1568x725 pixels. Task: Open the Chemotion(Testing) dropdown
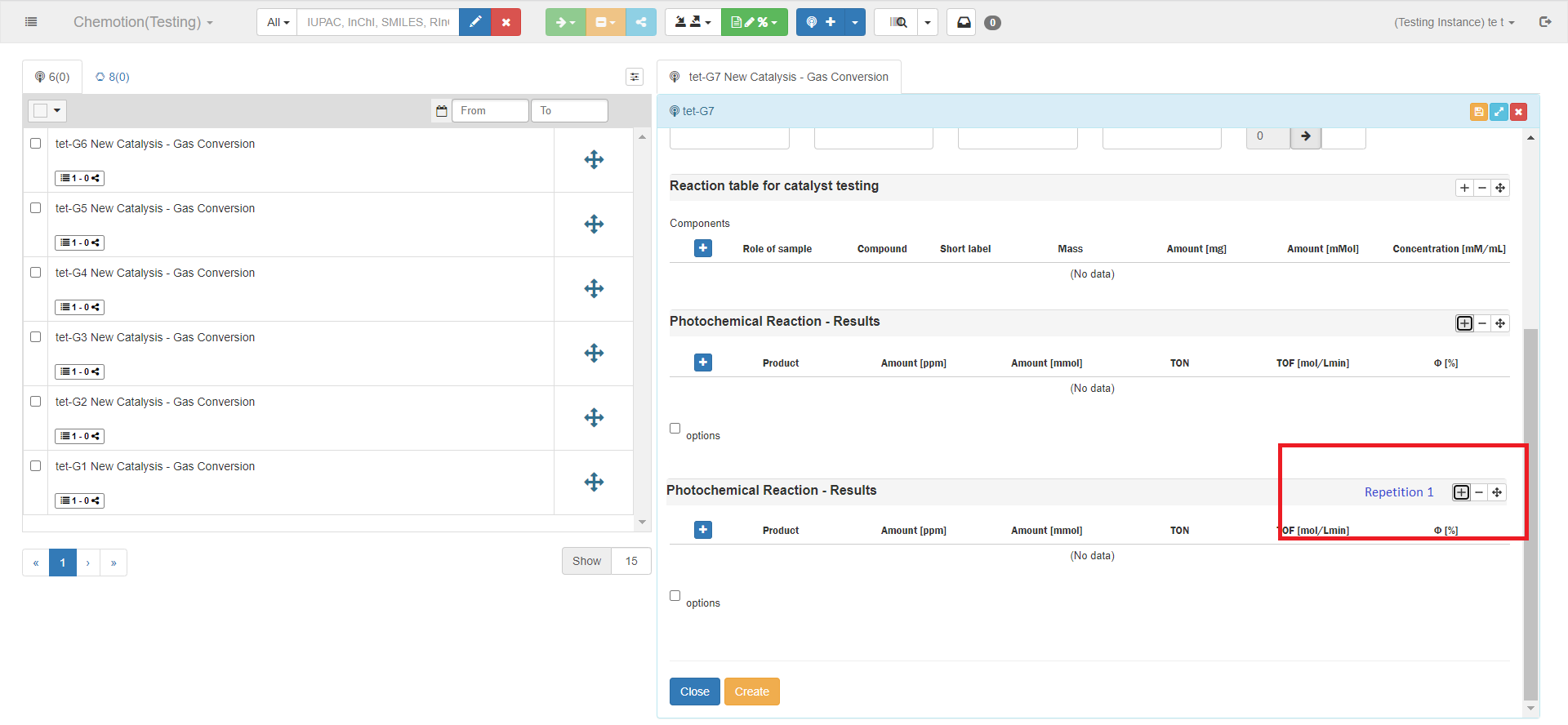[143, 22]
